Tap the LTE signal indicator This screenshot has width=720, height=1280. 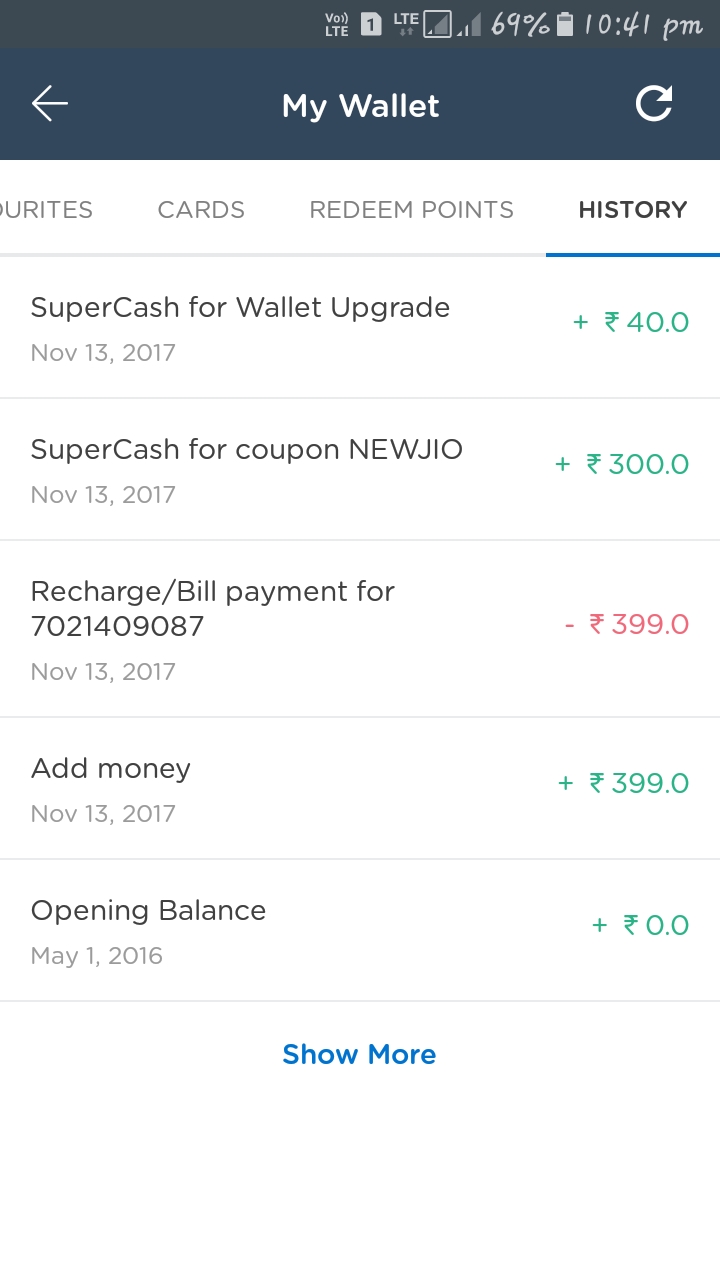click(x=406, y=24)
